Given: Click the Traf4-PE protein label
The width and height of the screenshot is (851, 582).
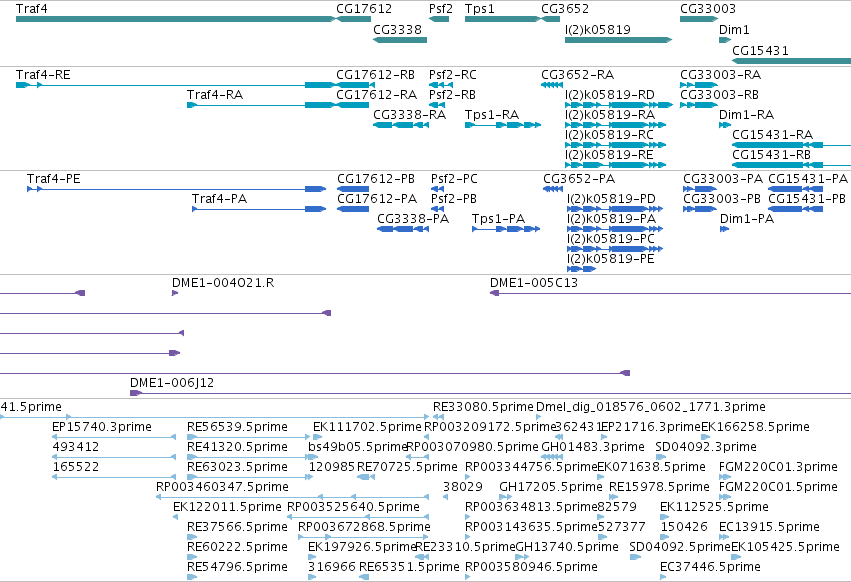Looking at the screenshot, I should [x=53, y=179].
